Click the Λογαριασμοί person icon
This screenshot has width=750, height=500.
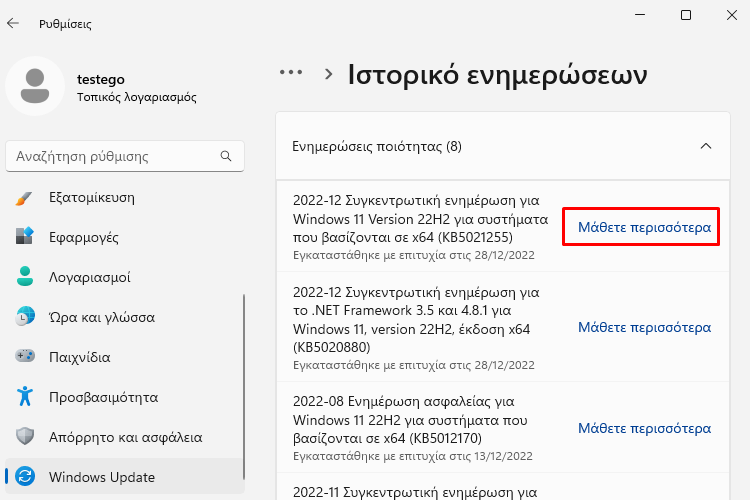click(x=25, y=277)
